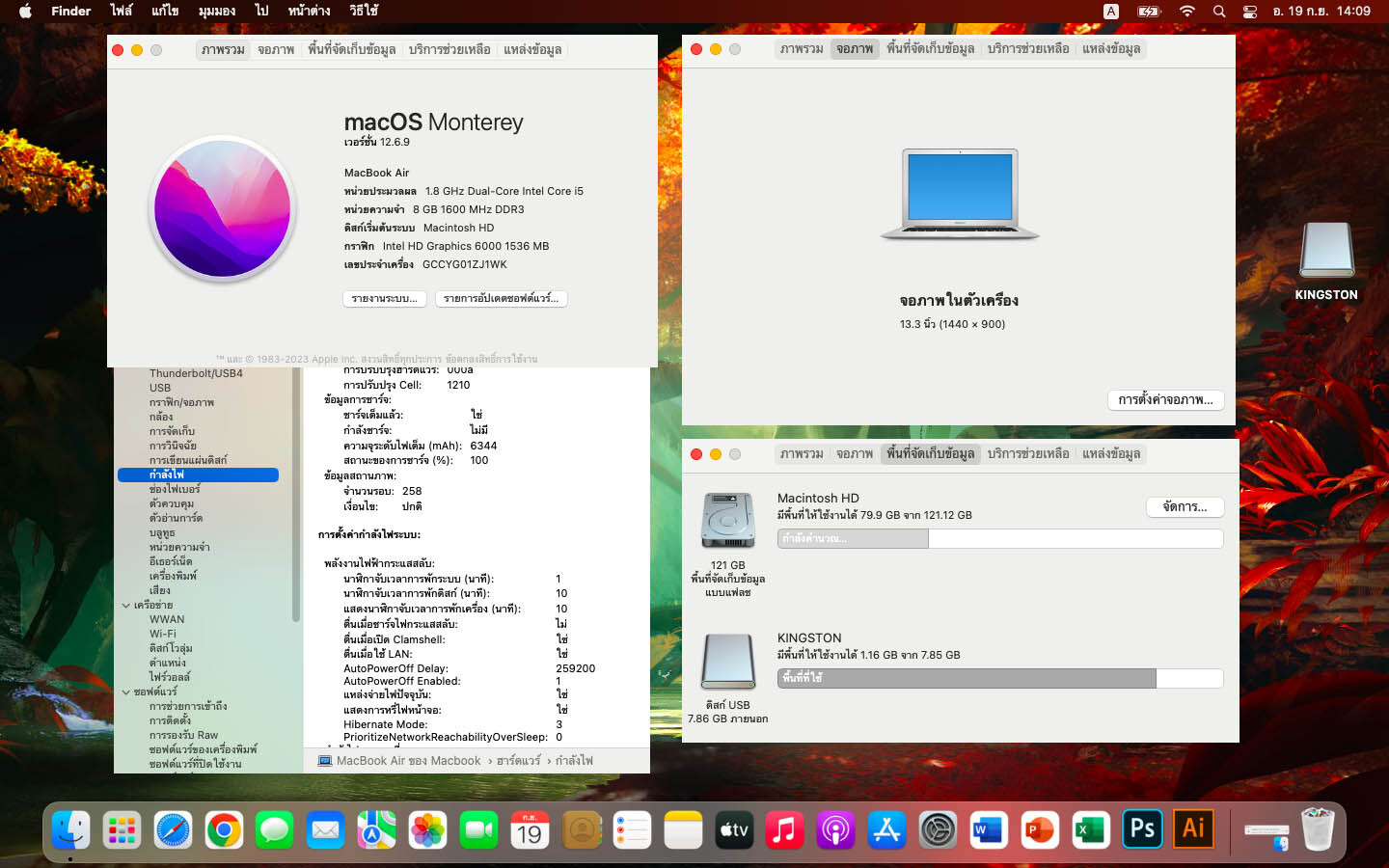Open Mail app in the Dock
The height and width of the screenshot is (868, 1389).
[x=326, y=829]
